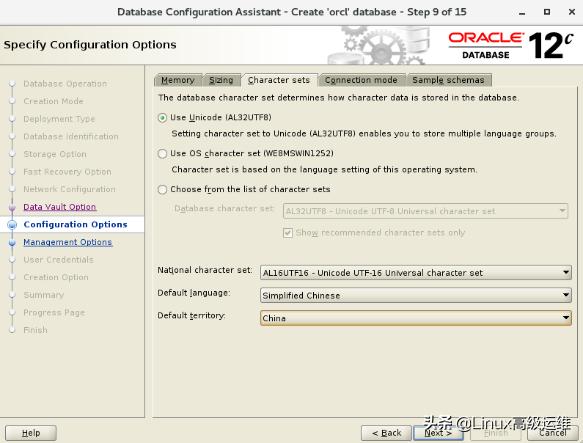Close the Database Configuration Assistant window
Viewport: 583px width, 443px height.
(572, 12)
